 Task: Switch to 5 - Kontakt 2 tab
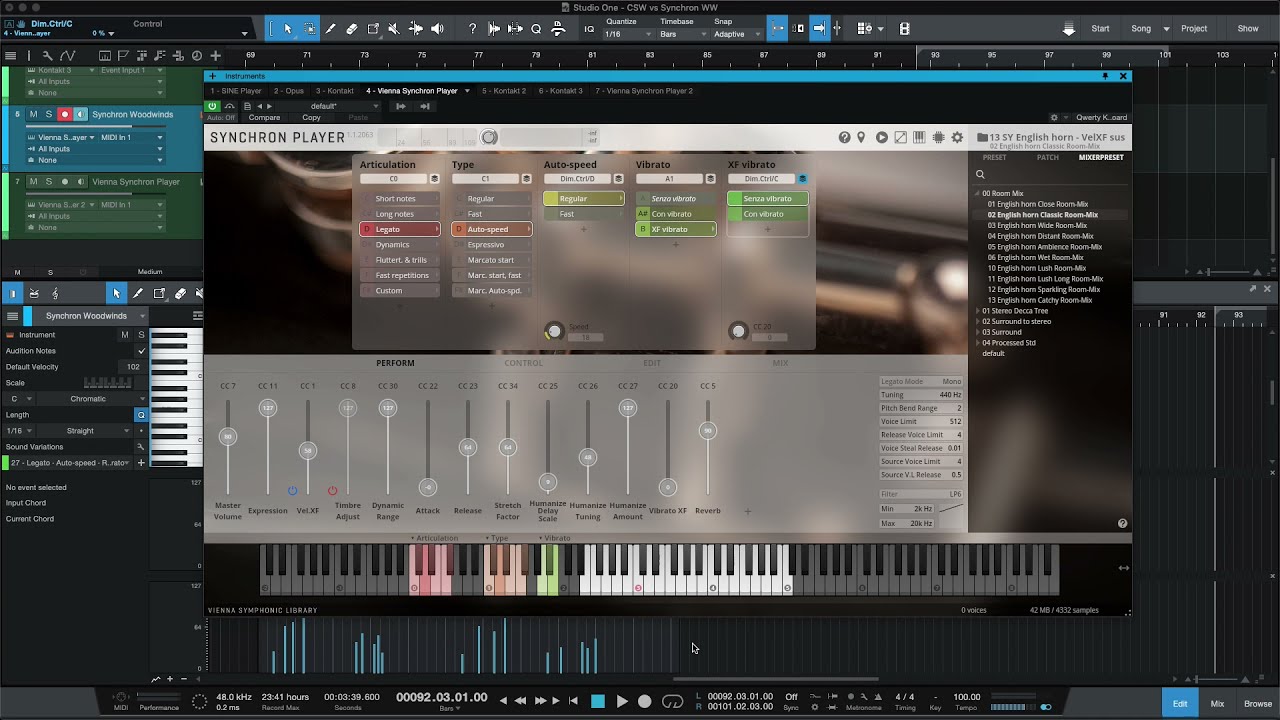click(x=504, y=91)
